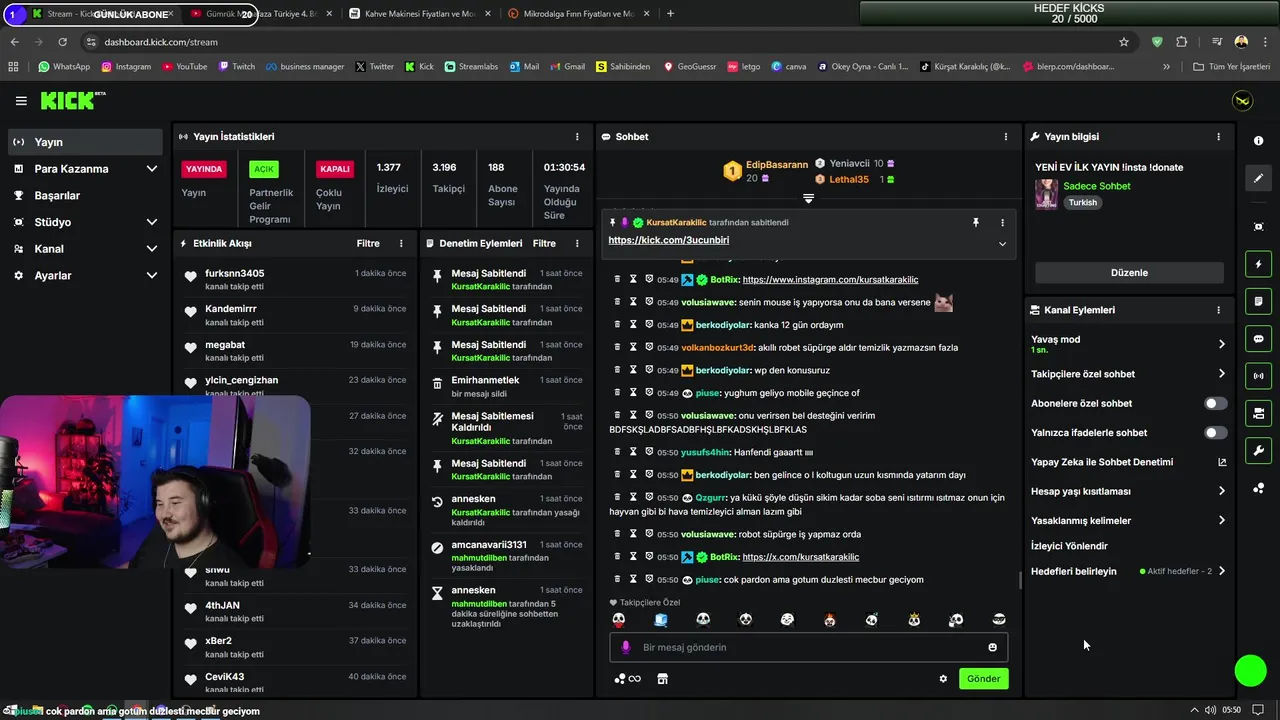
Task: Click the shop icon below message box
Action: (x=662, y=678)
